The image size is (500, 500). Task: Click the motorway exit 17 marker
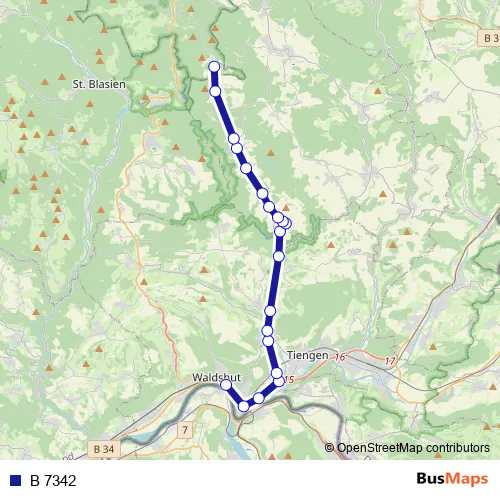[x=390, y=361]
